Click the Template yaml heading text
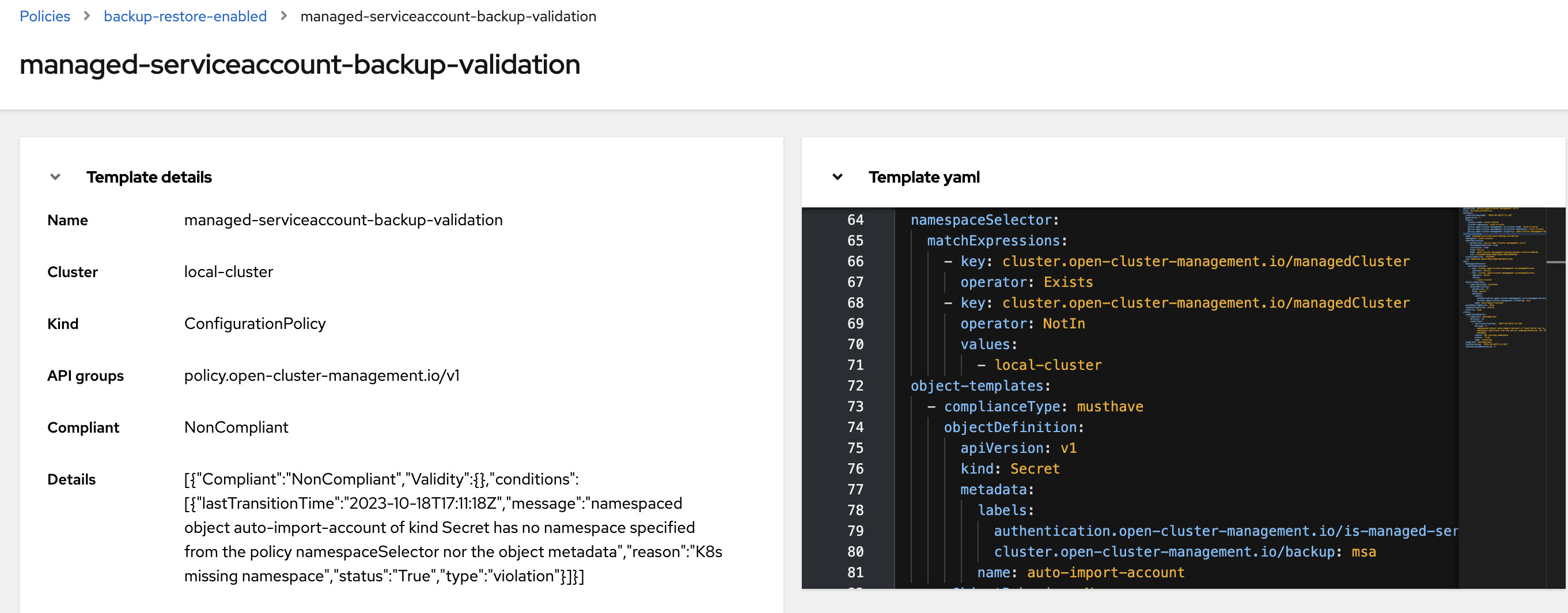Viewport: 1568px width, 613px height. (923, 177)
